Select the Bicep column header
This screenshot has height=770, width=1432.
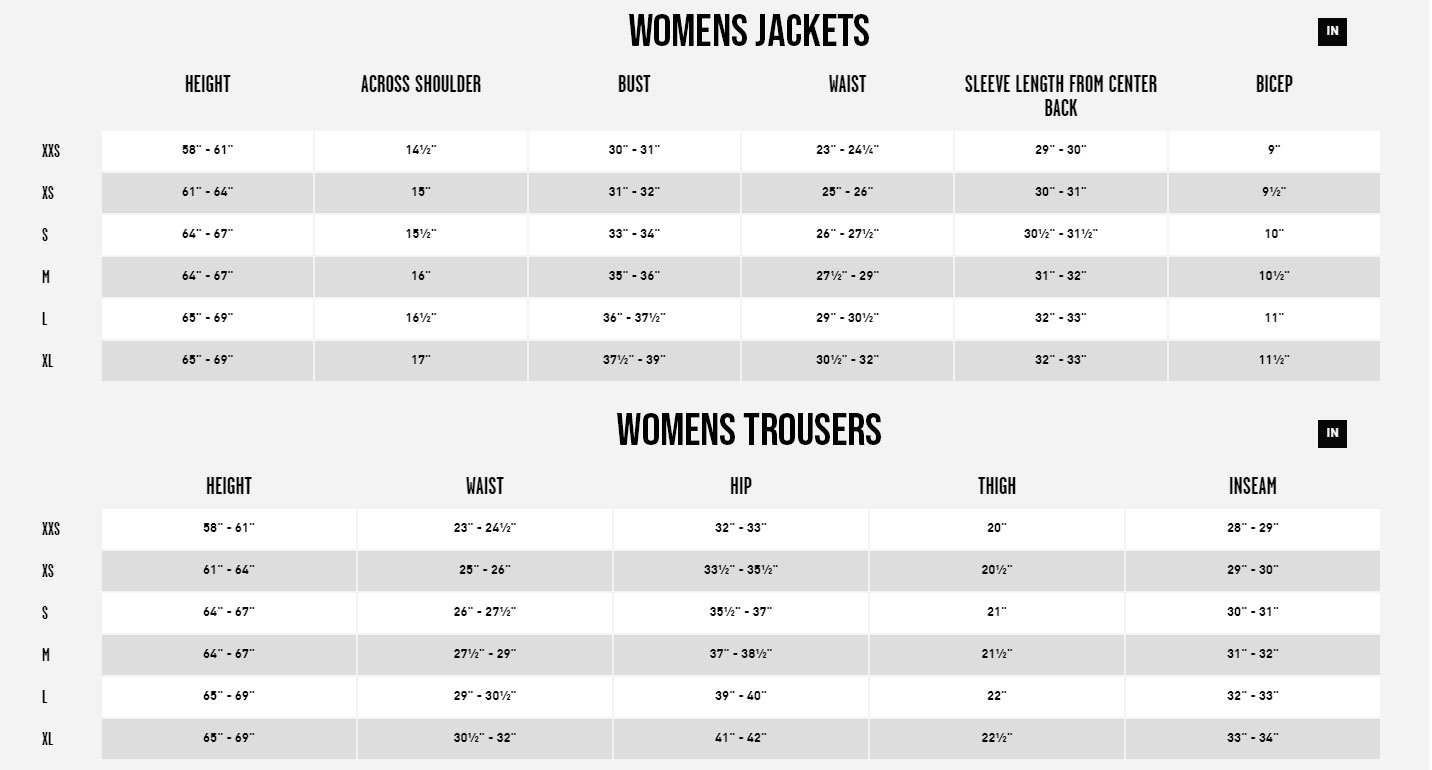pyautogui.click(x=1274, y=85)
